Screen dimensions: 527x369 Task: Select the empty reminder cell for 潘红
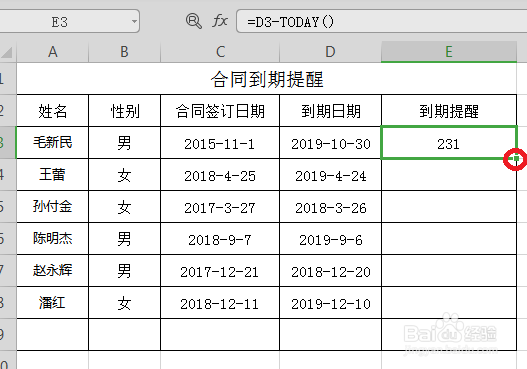(x=449, y=303)
